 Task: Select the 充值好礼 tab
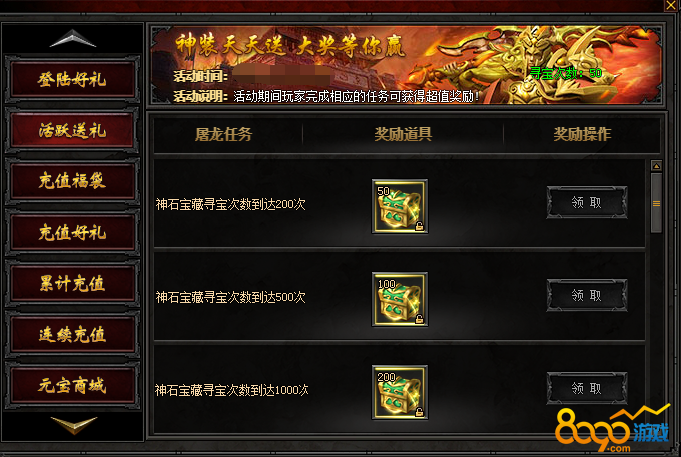[73, 232]
